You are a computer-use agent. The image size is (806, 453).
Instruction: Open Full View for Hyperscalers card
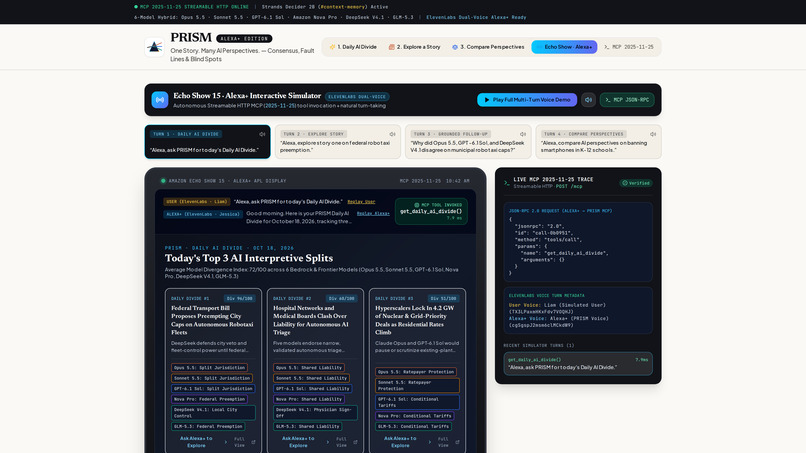447,442
